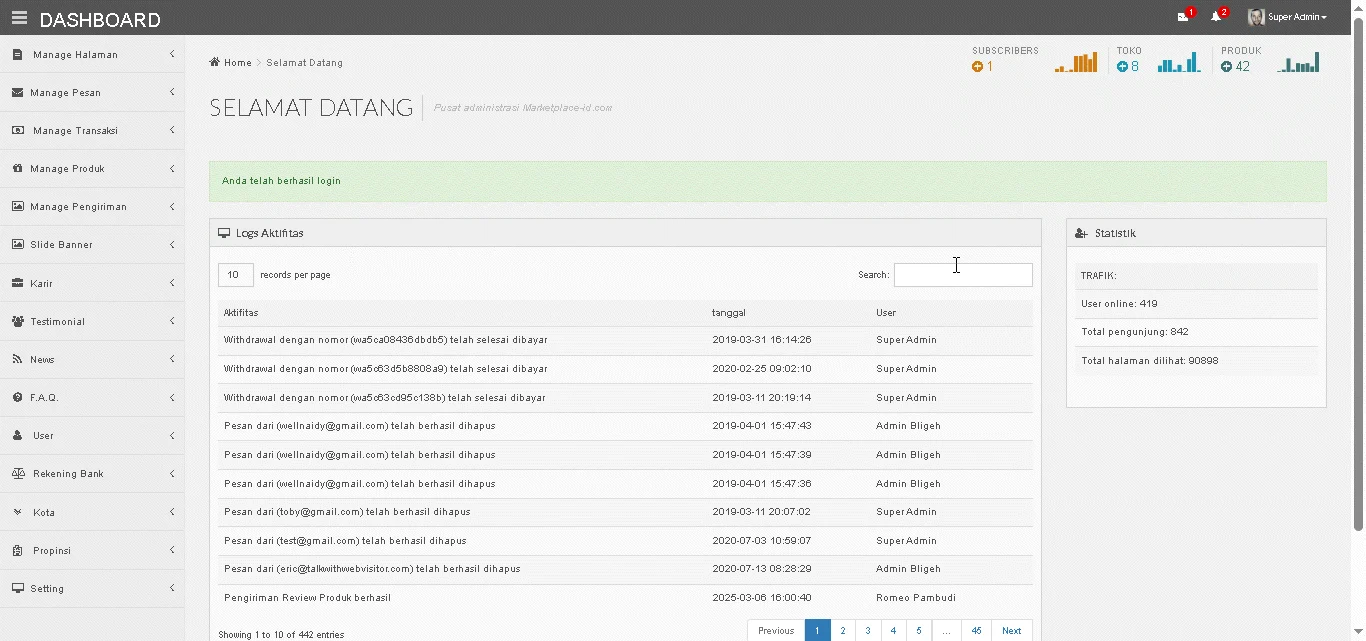Image resolution: width=1366 pixels, height=641 pixels.
Task: Click the Home icon in breadcrumb
Action: coord(215,62)
